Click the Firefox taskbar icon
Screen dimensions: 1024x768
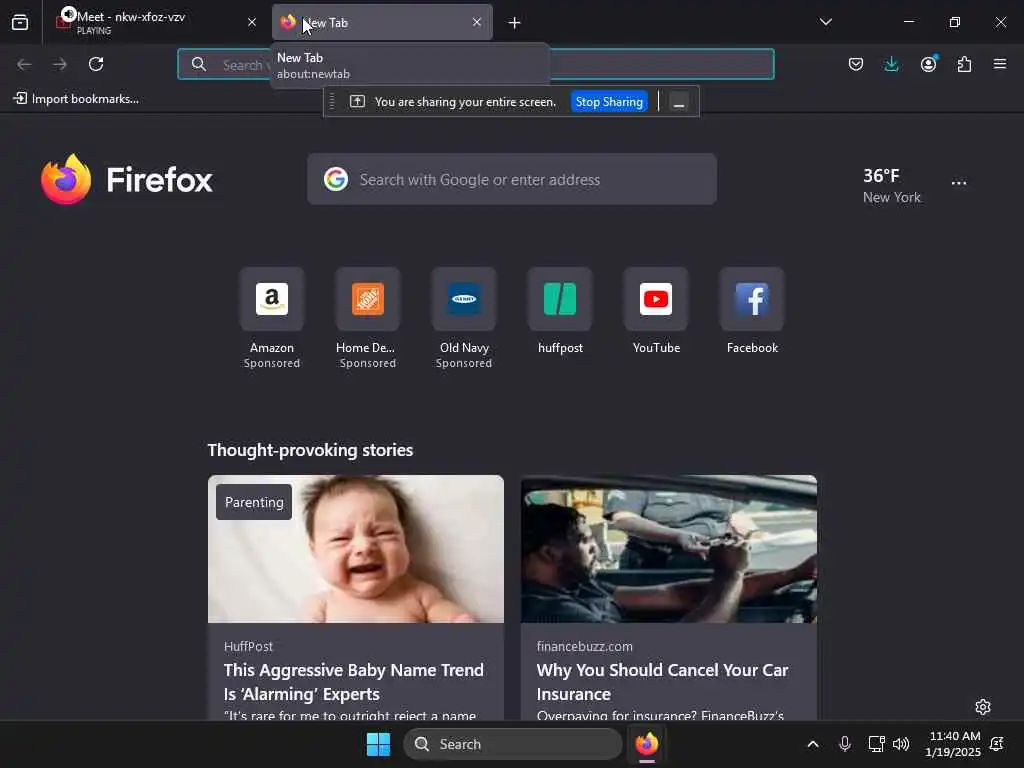(x=647, y=744)
